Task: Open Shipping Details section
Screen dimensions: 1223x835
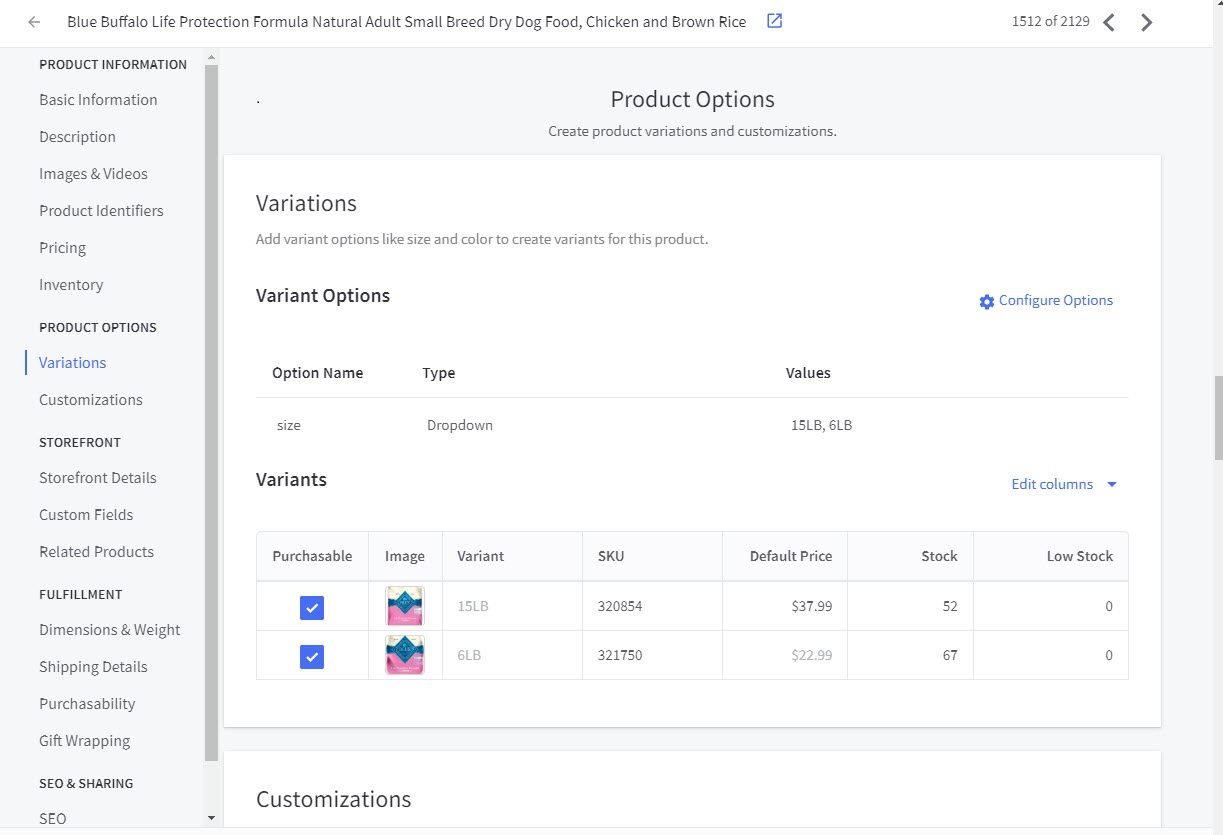Action: point(93,667)
